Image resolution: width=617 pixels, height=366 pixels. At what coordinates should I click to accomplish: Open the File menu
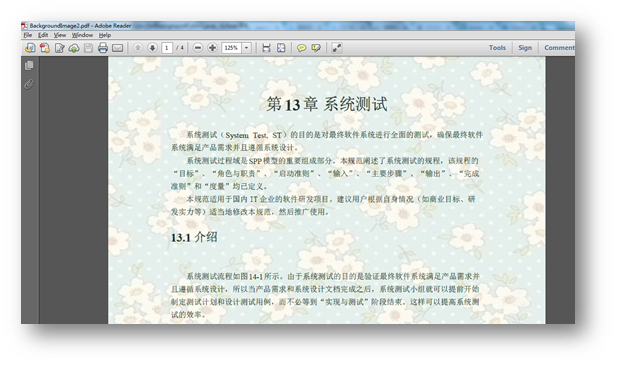28,35
